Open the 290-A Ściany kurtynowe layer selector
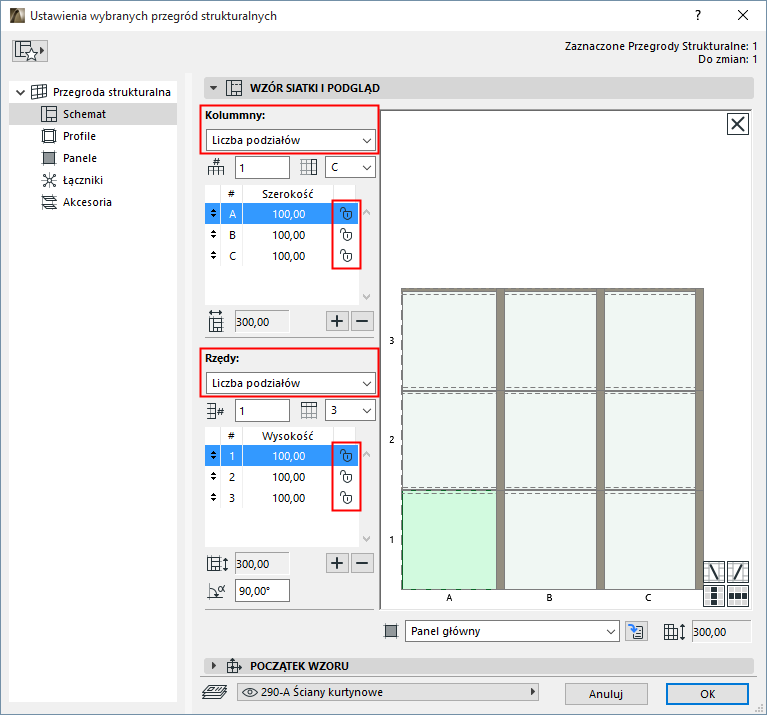Viewport: 767px width, 715px height. click(387, 692)
